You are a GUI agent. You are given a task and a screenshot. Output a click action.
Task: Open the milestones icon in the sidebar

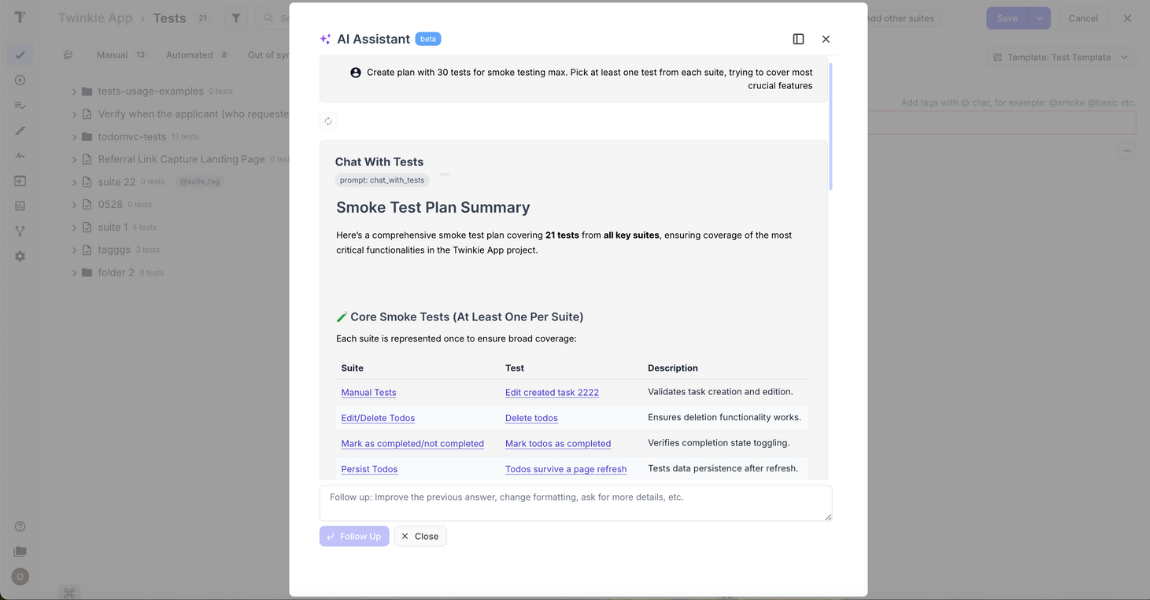[x=20, y=206]
